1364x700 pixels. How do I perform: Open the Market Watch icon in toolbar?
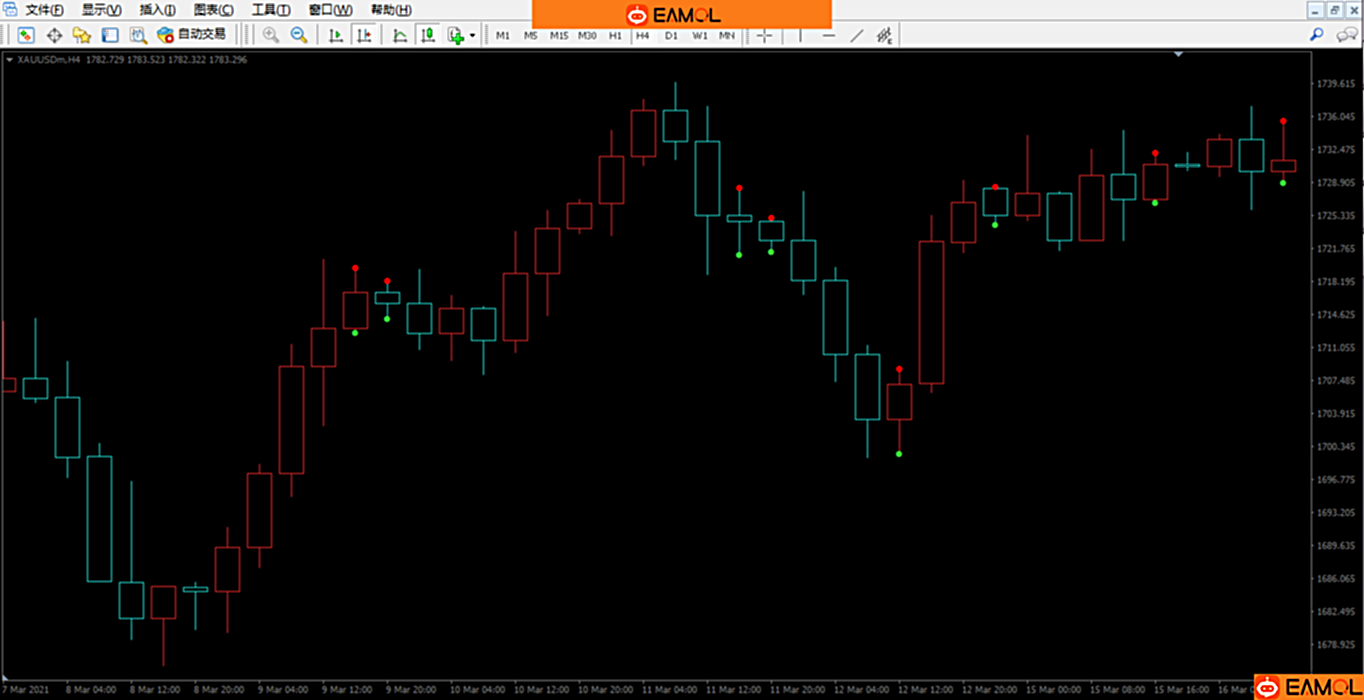click(26, 35)
